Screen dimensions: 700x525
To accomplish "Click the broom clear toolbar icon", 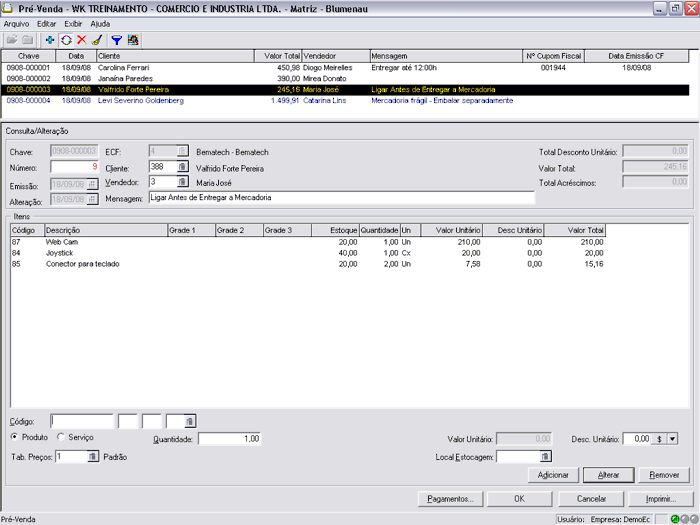I will click(96, 39).
